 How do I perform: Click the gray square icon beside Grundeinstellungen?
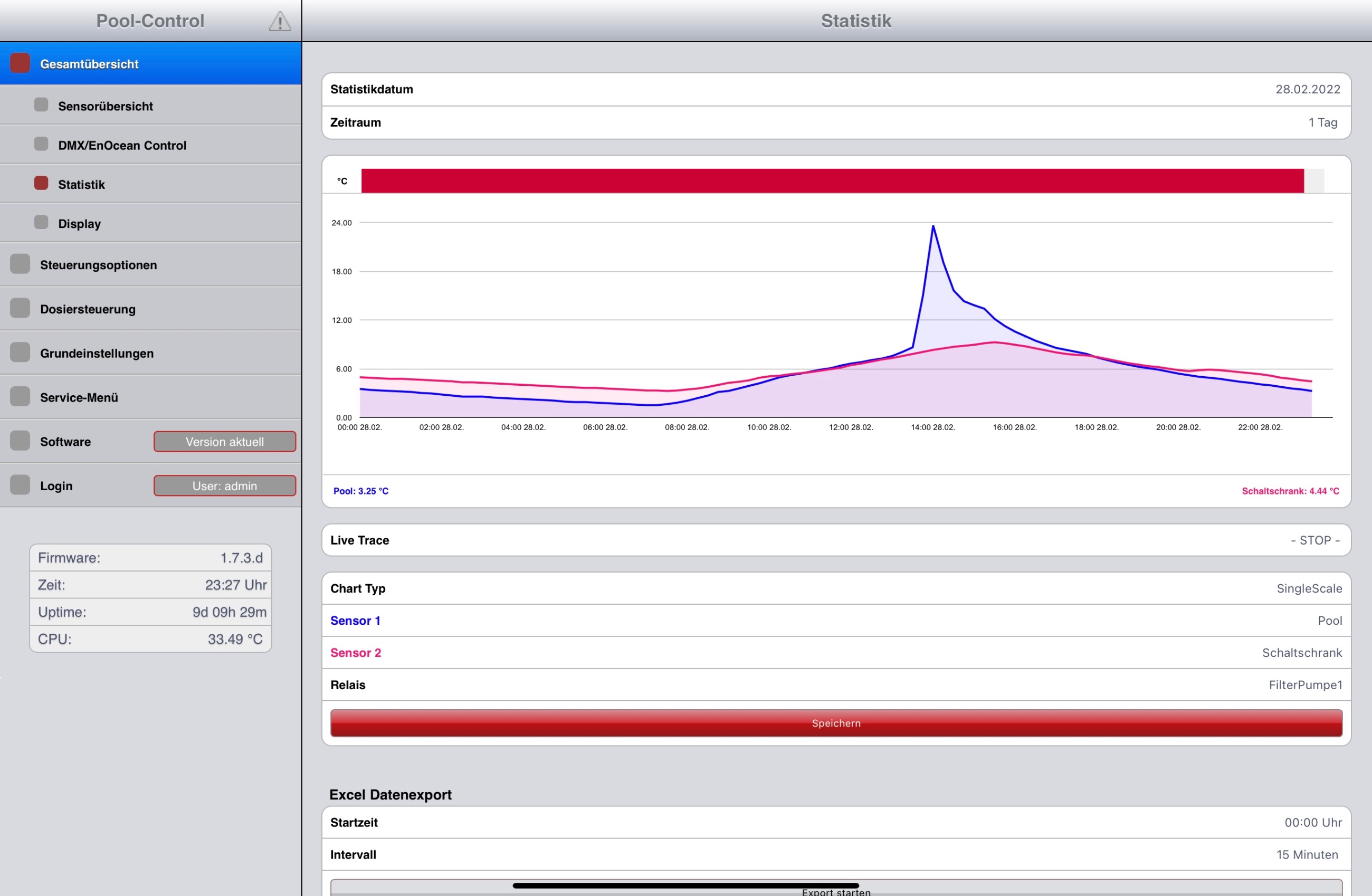pos(20,352)
